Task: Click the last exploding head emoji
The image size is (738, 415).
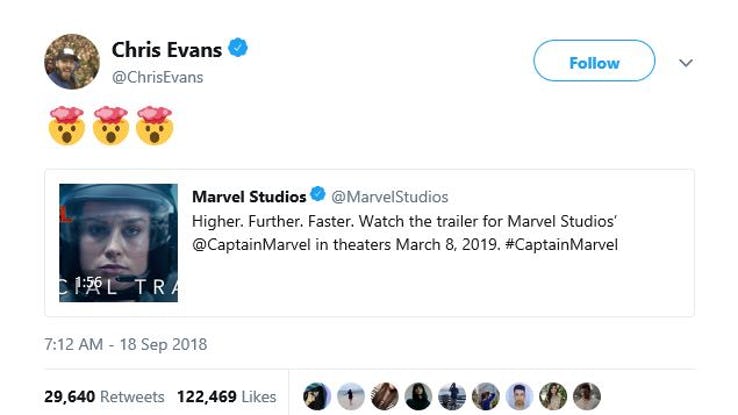Action: click(154, 126)
